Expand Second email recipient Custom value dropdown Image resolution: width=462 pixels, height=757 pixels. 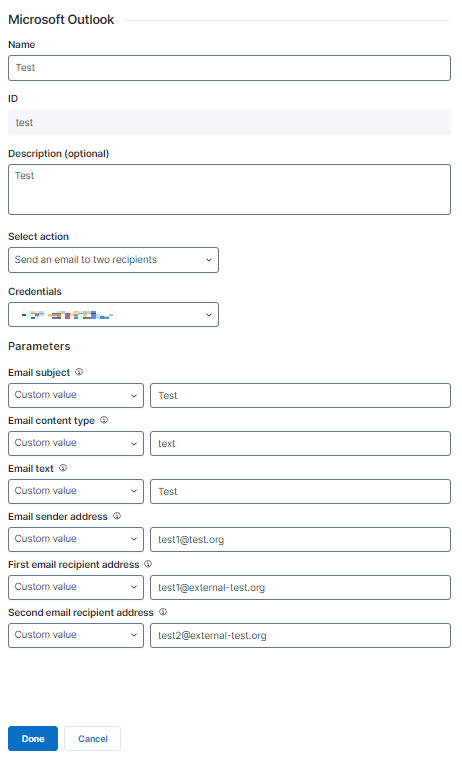pos(76,635)
